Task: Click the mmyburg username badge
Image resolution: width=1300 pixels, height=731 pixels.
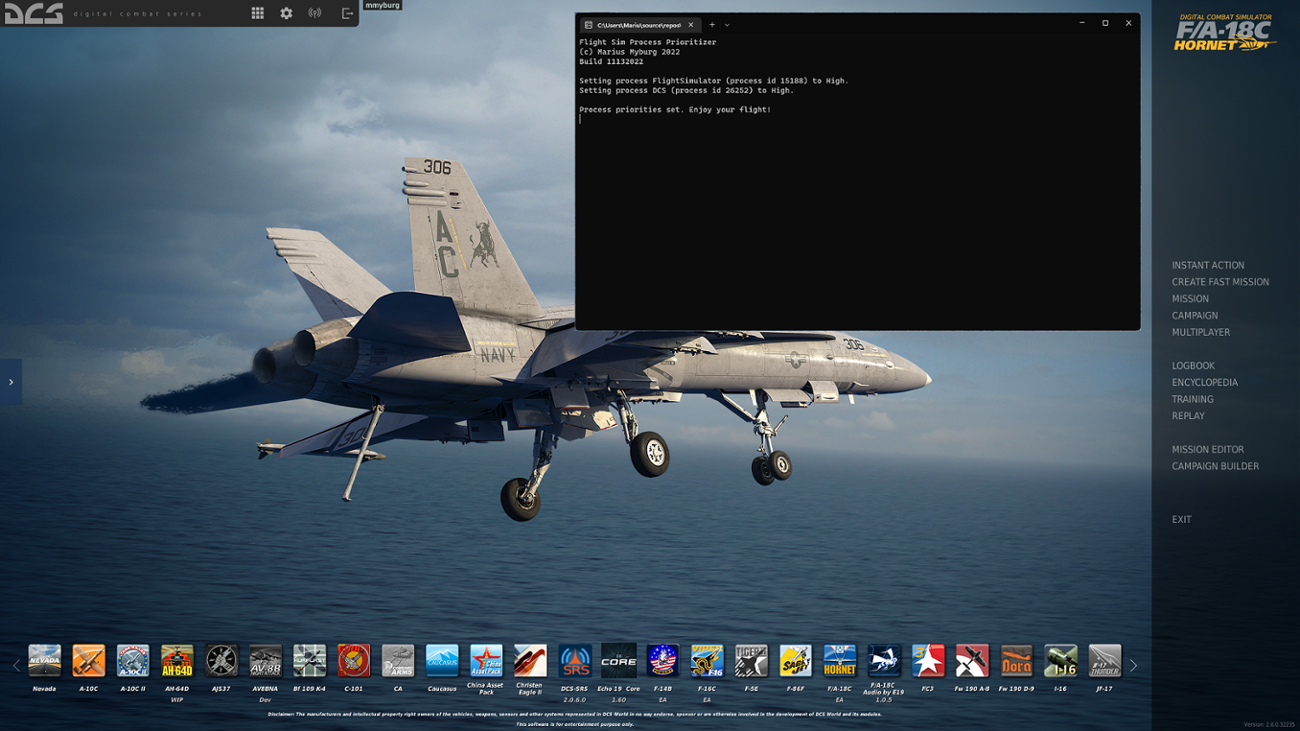Action: coord(385,5)
